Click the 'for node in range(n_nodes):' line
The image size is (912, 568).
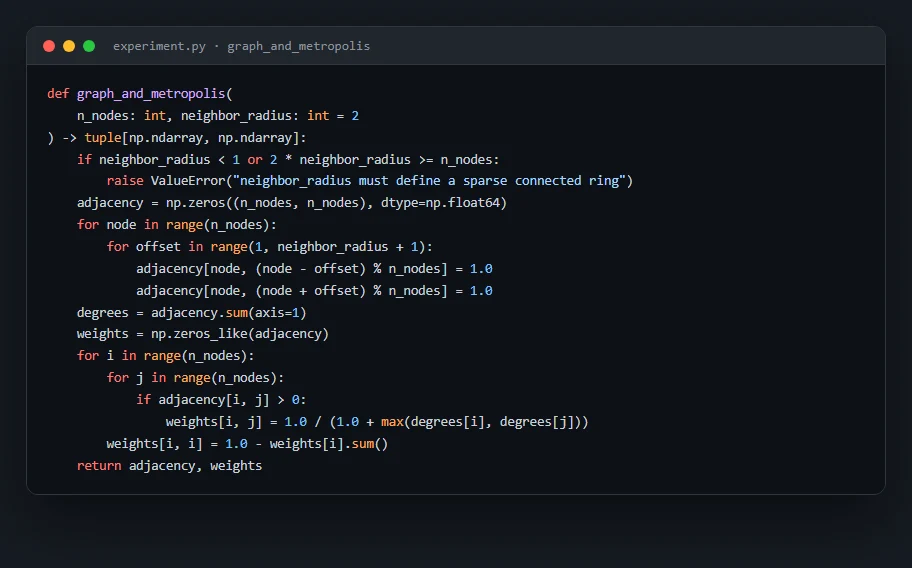point(177,224)
